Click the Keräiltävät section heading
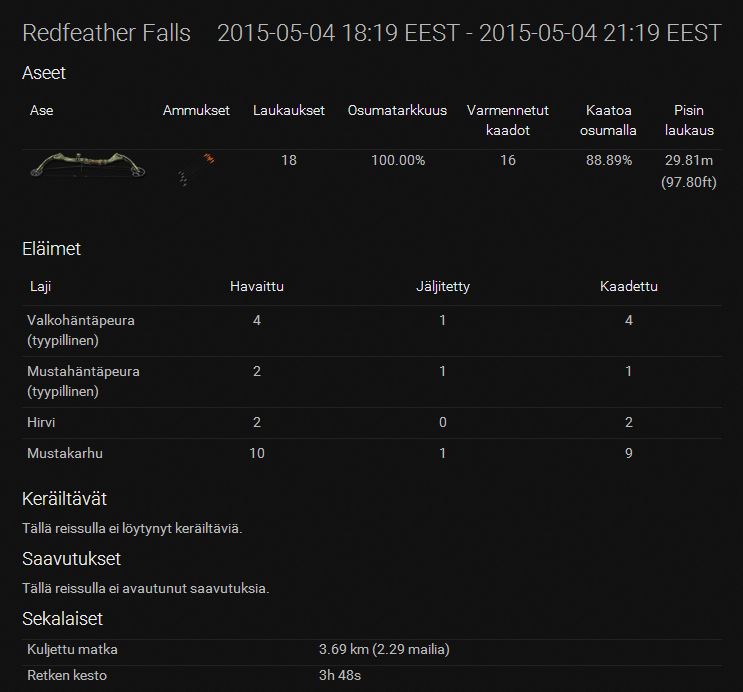 pyautogui.click(x=64, y=498)
